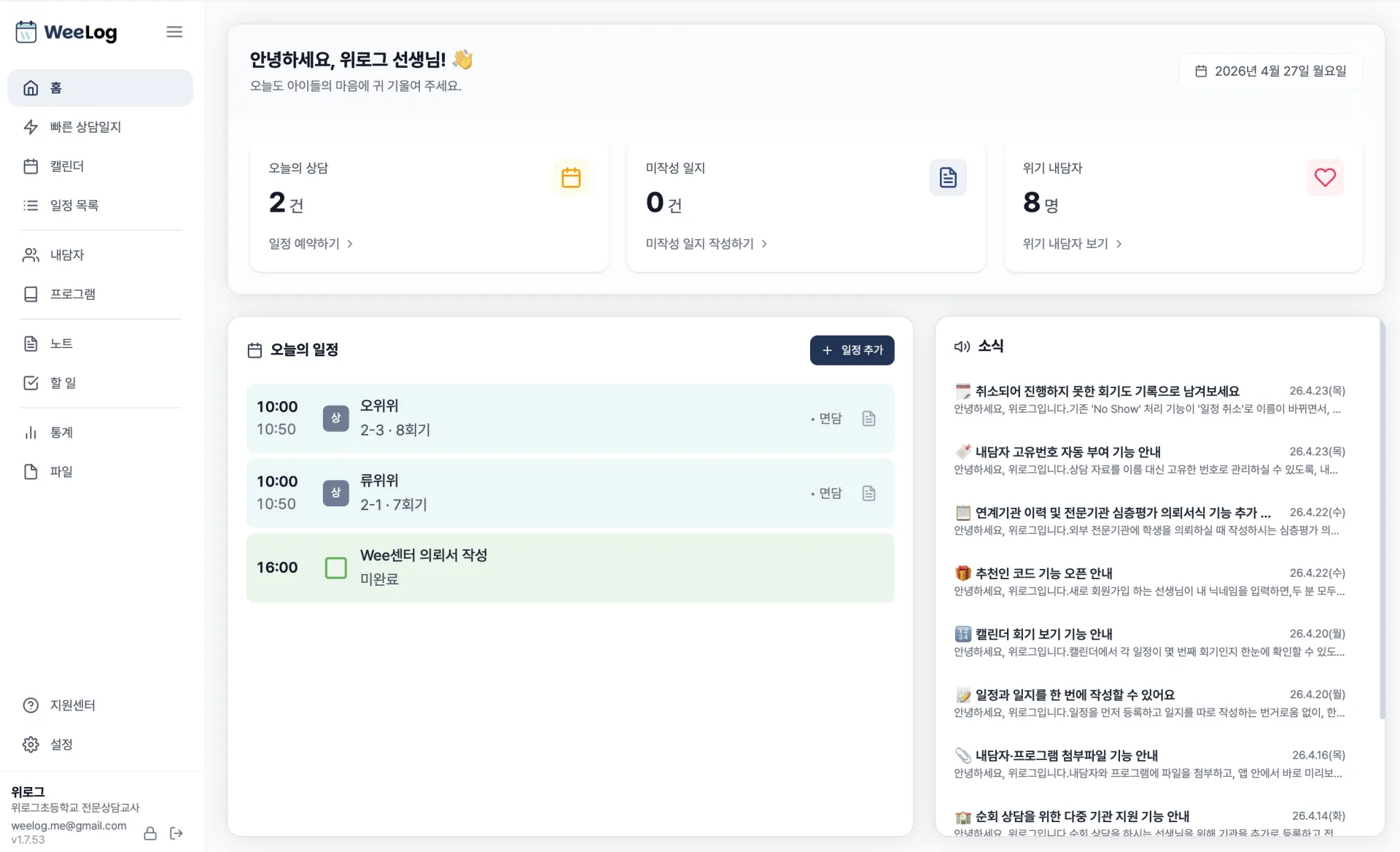Click the 일정 추가 button
1400x852 pixels.
click(x=852, y=350)
